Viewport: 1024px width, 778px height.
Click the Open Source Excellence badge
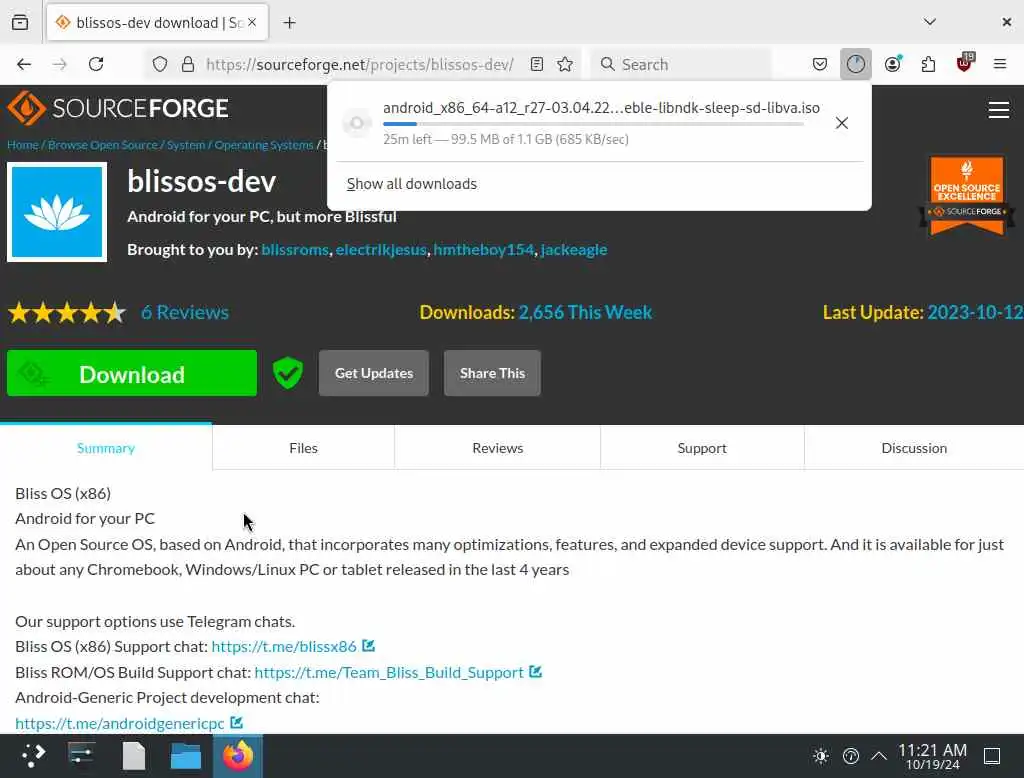[967, 195]
